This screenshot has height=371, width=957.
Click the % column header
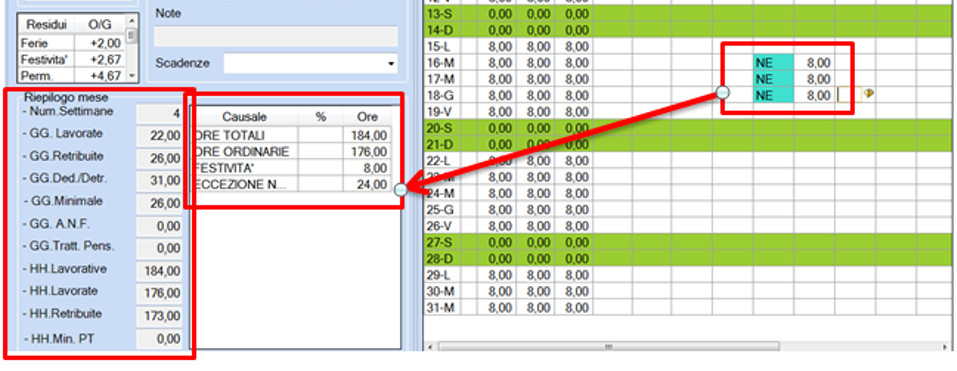(321, 117)
